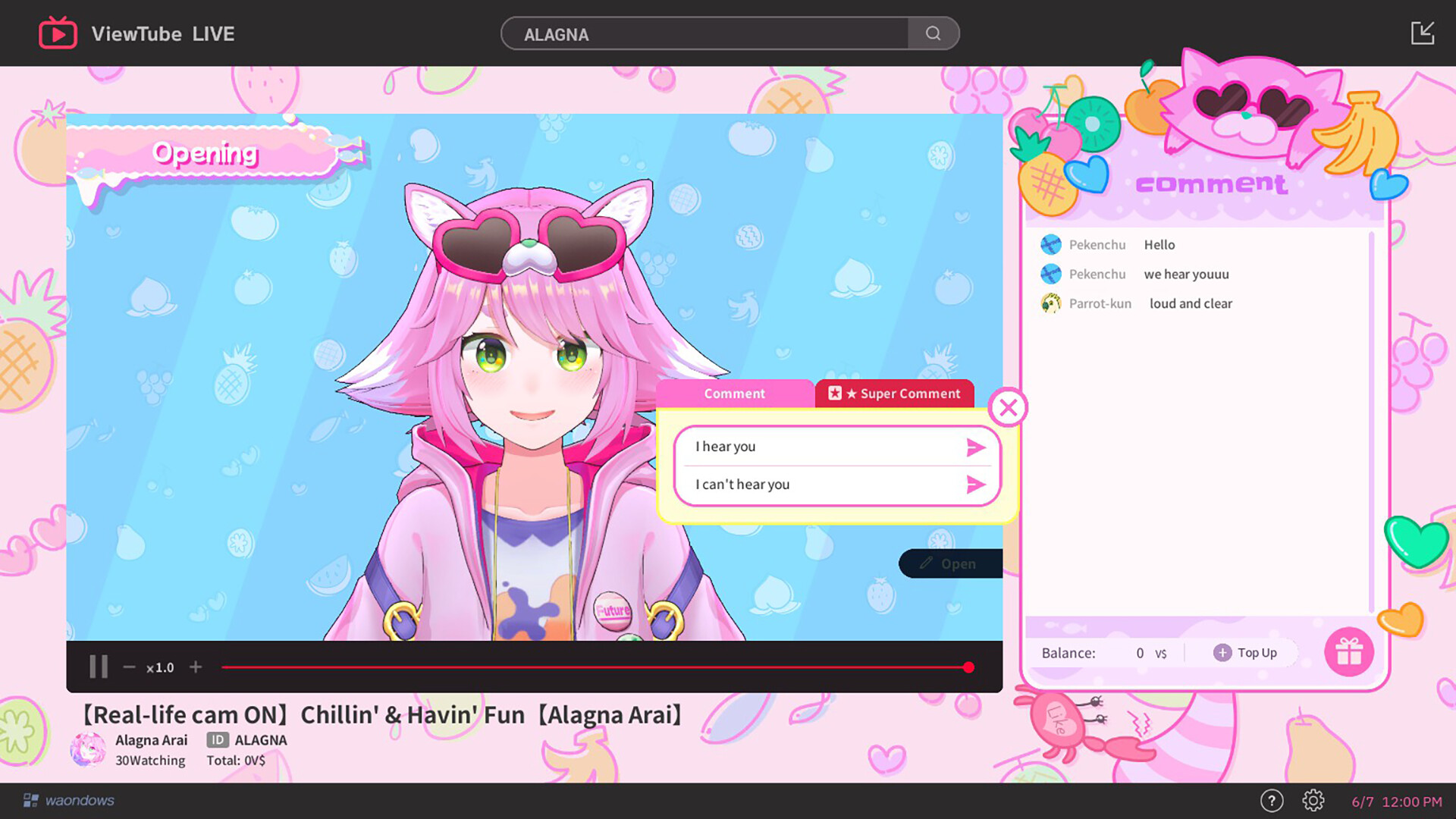Toggle pause on the livestream video
The height and width of the screenshot is (819, 1456).
tap(98, 667)
